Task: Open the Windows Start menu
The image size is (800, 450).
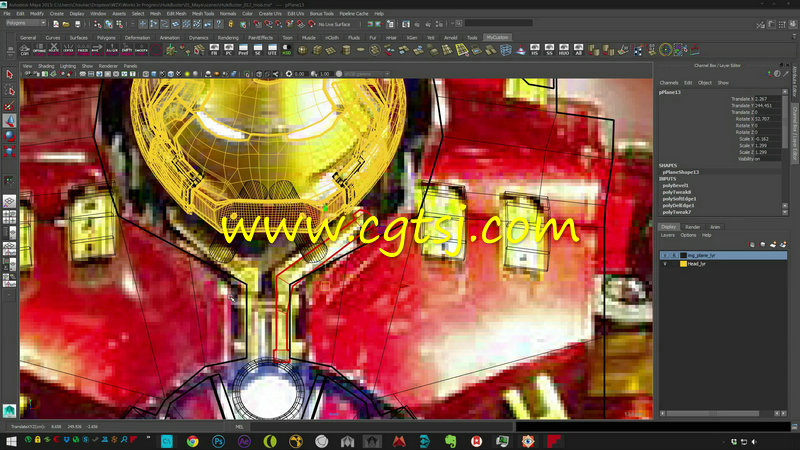Action: point(11,441)
